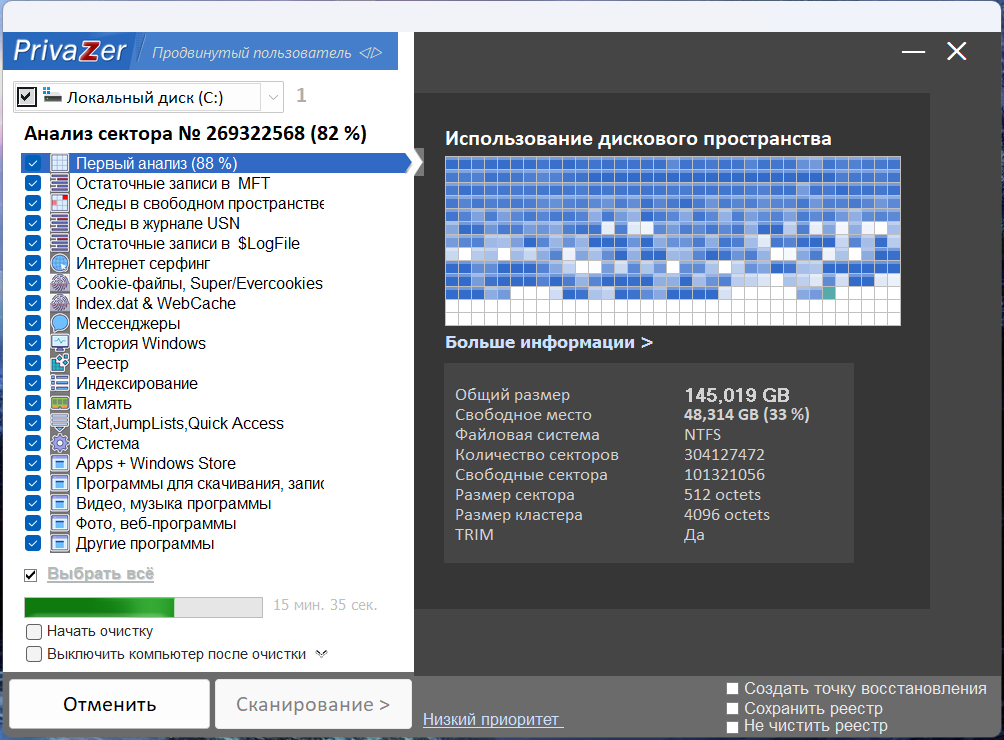This screenshot has width=1004, height=740.
Task: Click the Другие программы icon
Action: click(x=60, y=543)
